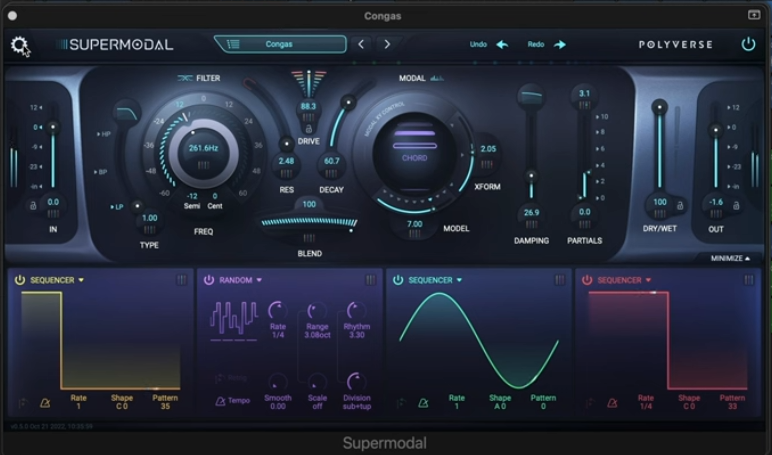The width and height of the screenshot is (772, 455).
Task: Click the Range 3.08oct knob
Action: click(x=317, y=310)
